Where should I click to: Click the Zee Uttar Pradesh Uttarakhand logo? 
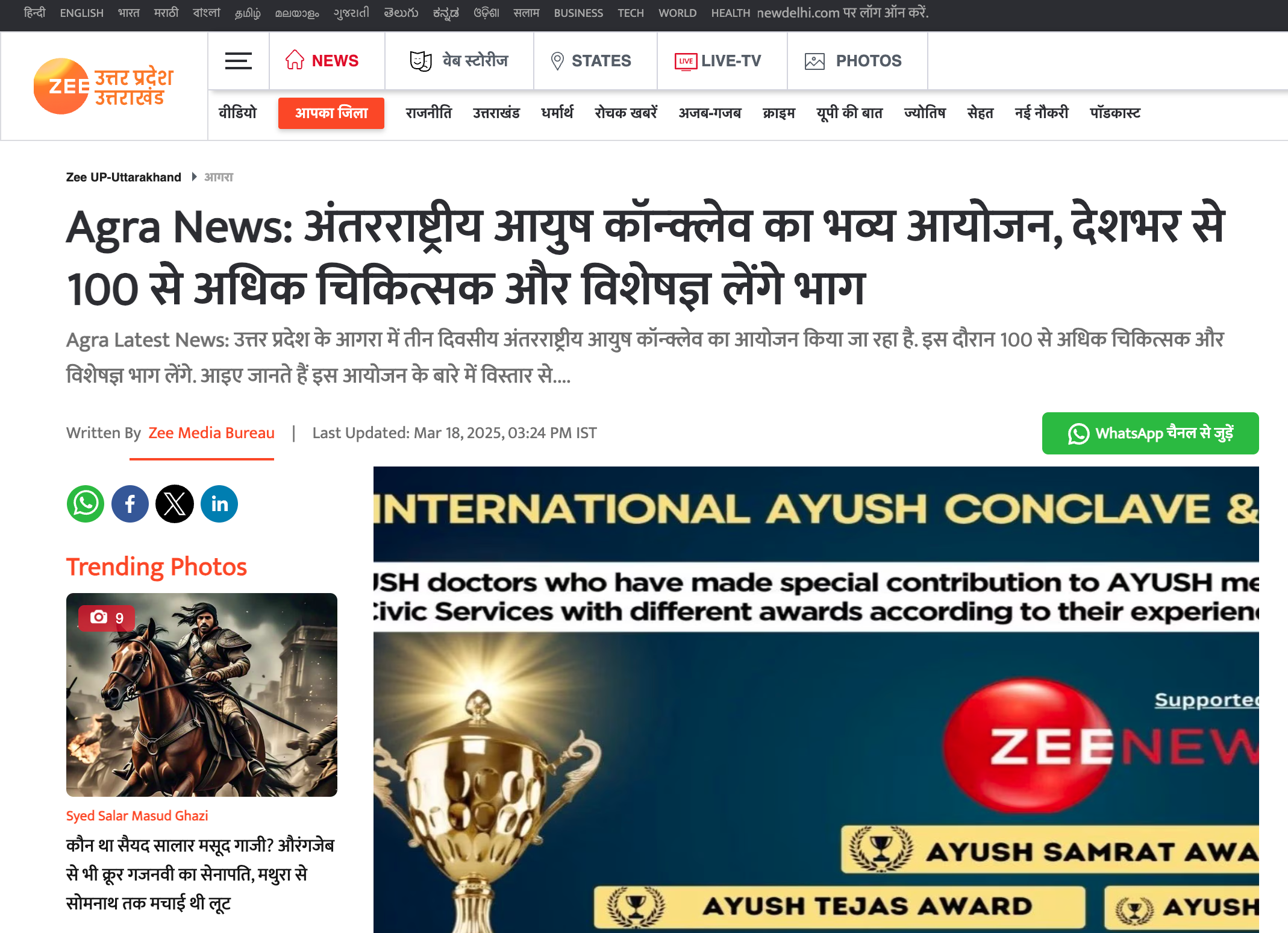(104, 86)
